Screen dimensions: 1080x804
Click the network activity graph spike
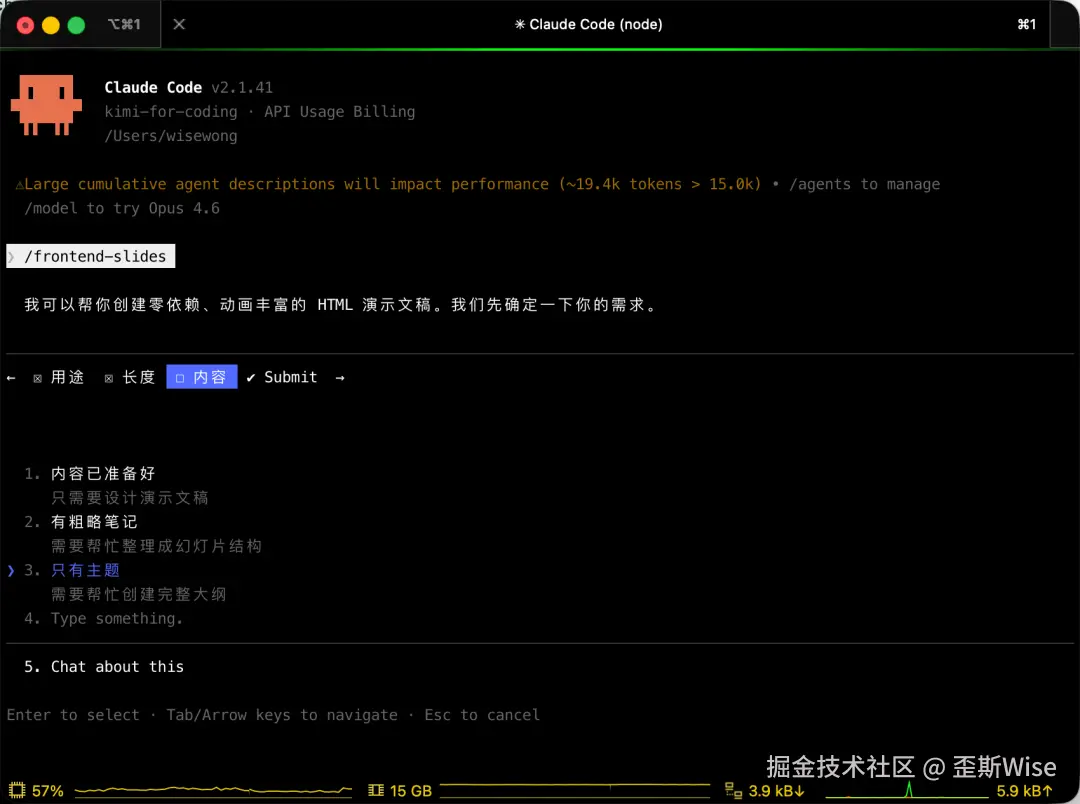tap(908, 790)
